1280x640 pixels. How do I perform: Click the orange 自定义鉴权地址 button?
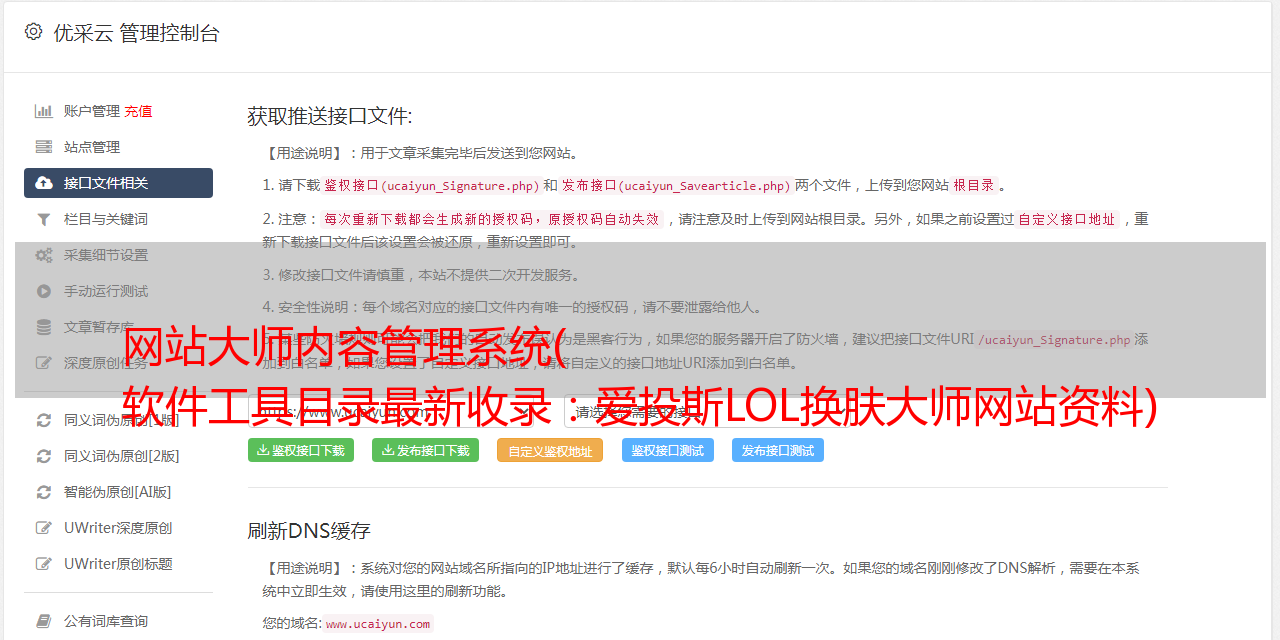(550, 451)
